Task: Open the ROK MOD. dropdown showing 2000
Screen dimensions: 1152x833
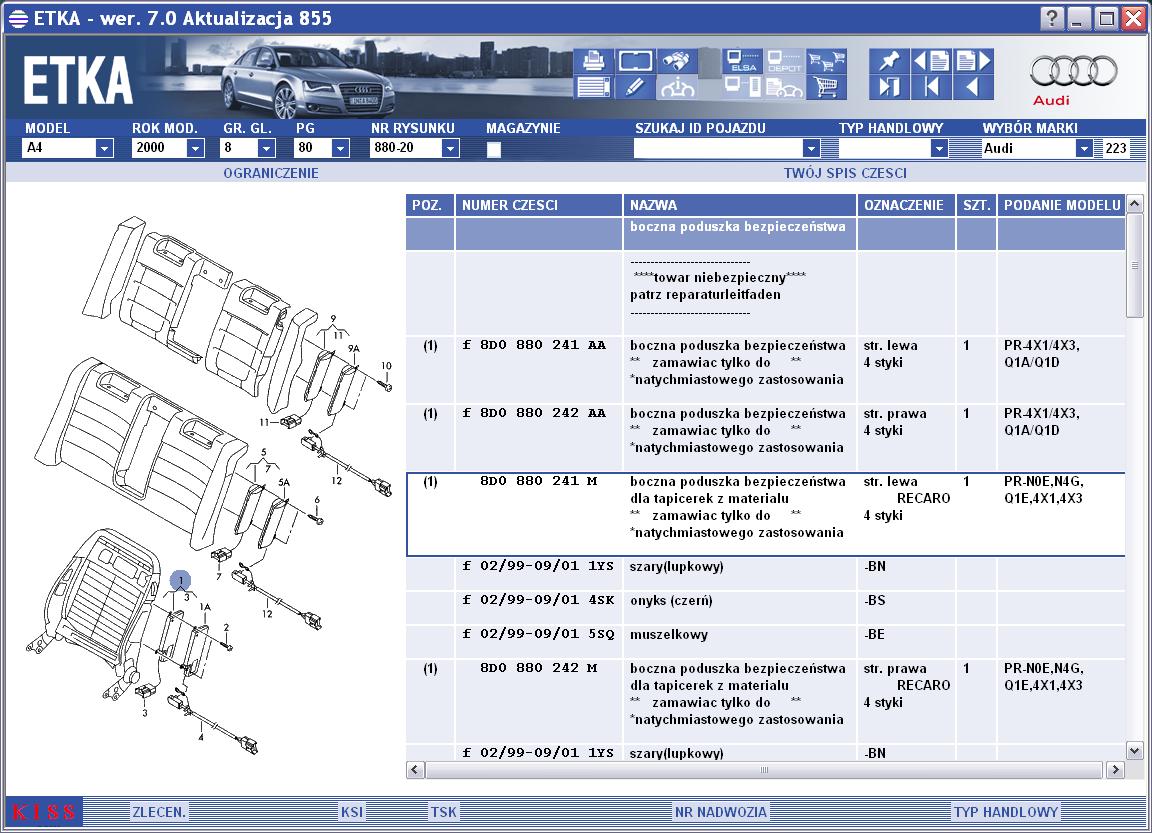Action: tap(195, 148)
